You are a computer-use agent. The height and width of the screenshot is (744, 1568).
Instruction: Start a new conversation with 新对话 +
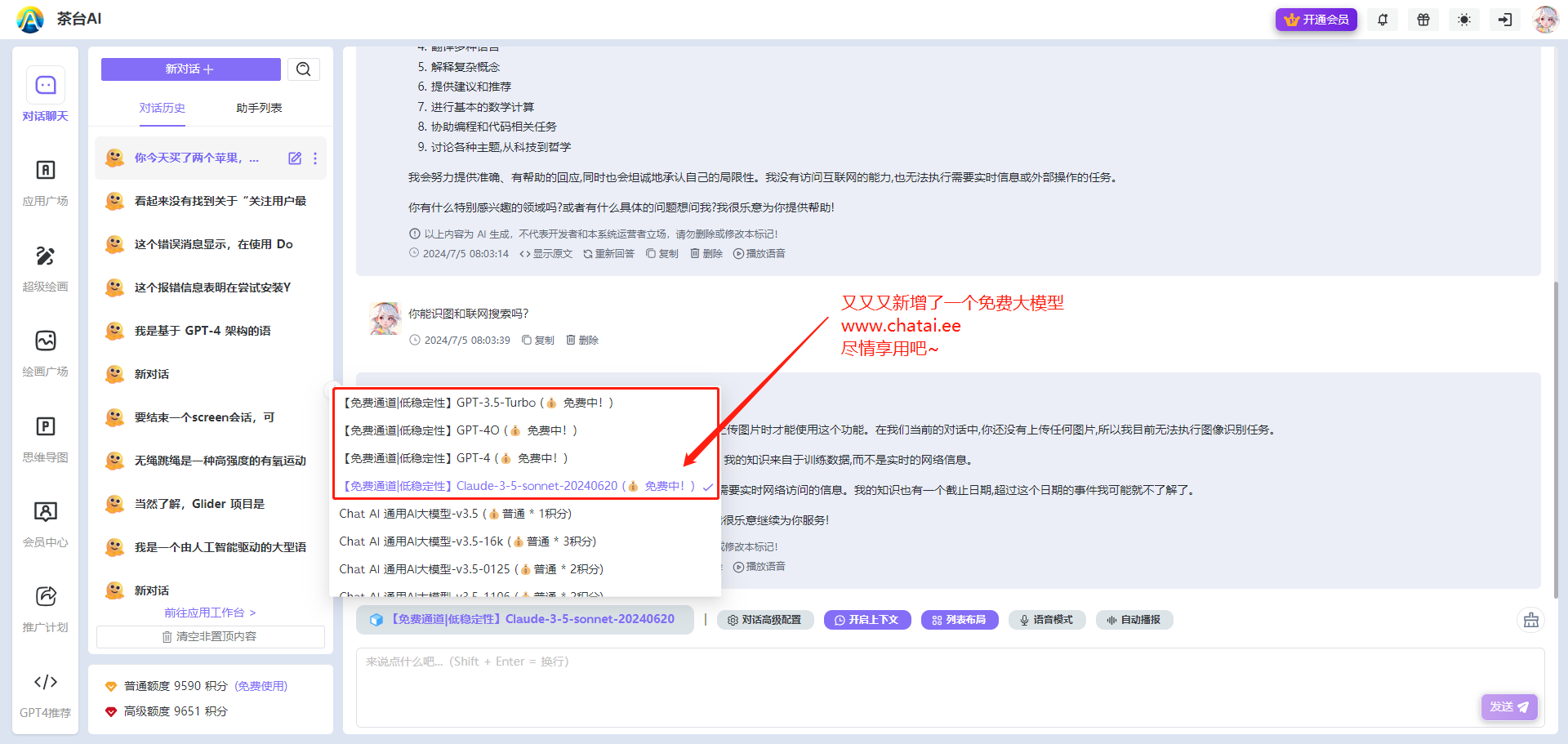(x=190, y=69)
